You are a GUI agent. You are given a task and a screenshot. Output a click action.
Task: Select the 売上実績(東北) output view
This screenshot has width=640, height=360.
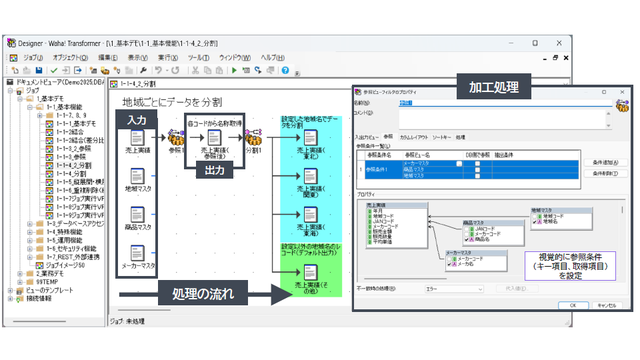point(310,138)
